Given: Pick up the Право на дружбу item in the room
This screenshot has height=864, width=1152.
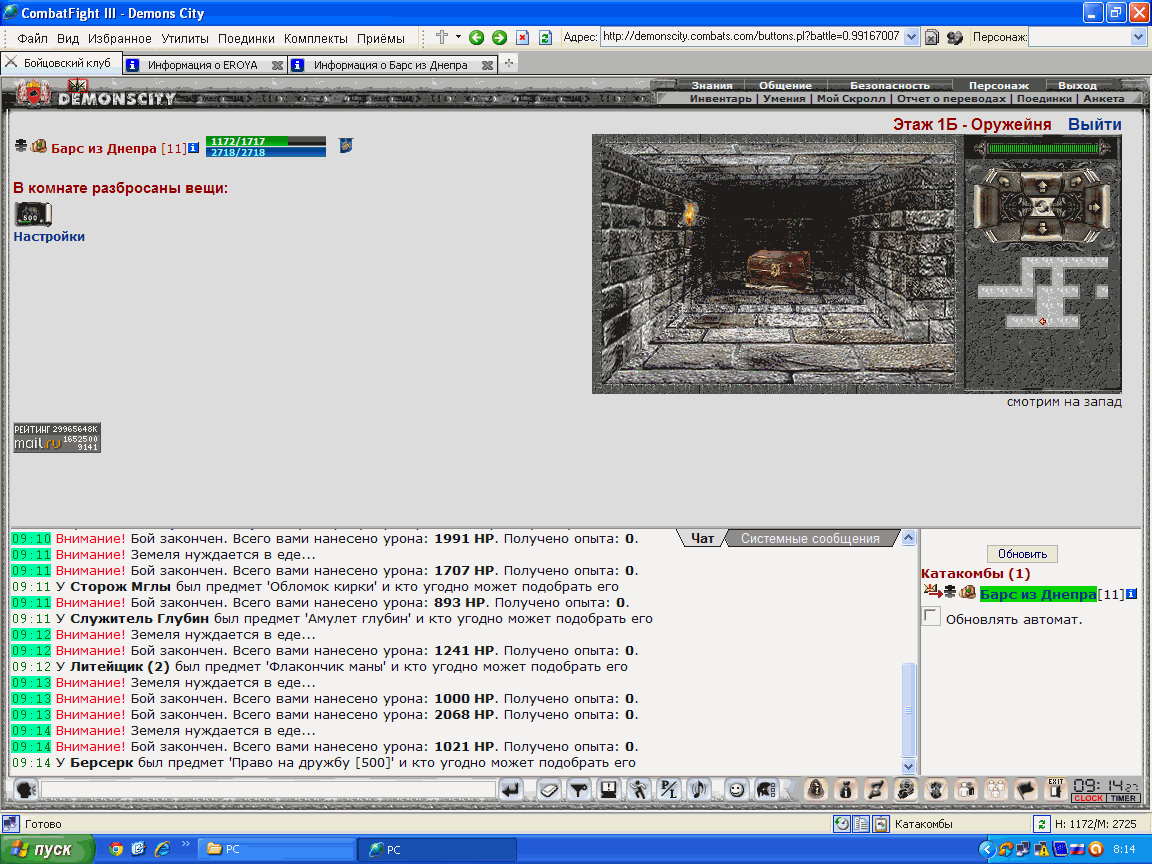Looking at the screenshot, I should 33,215.
